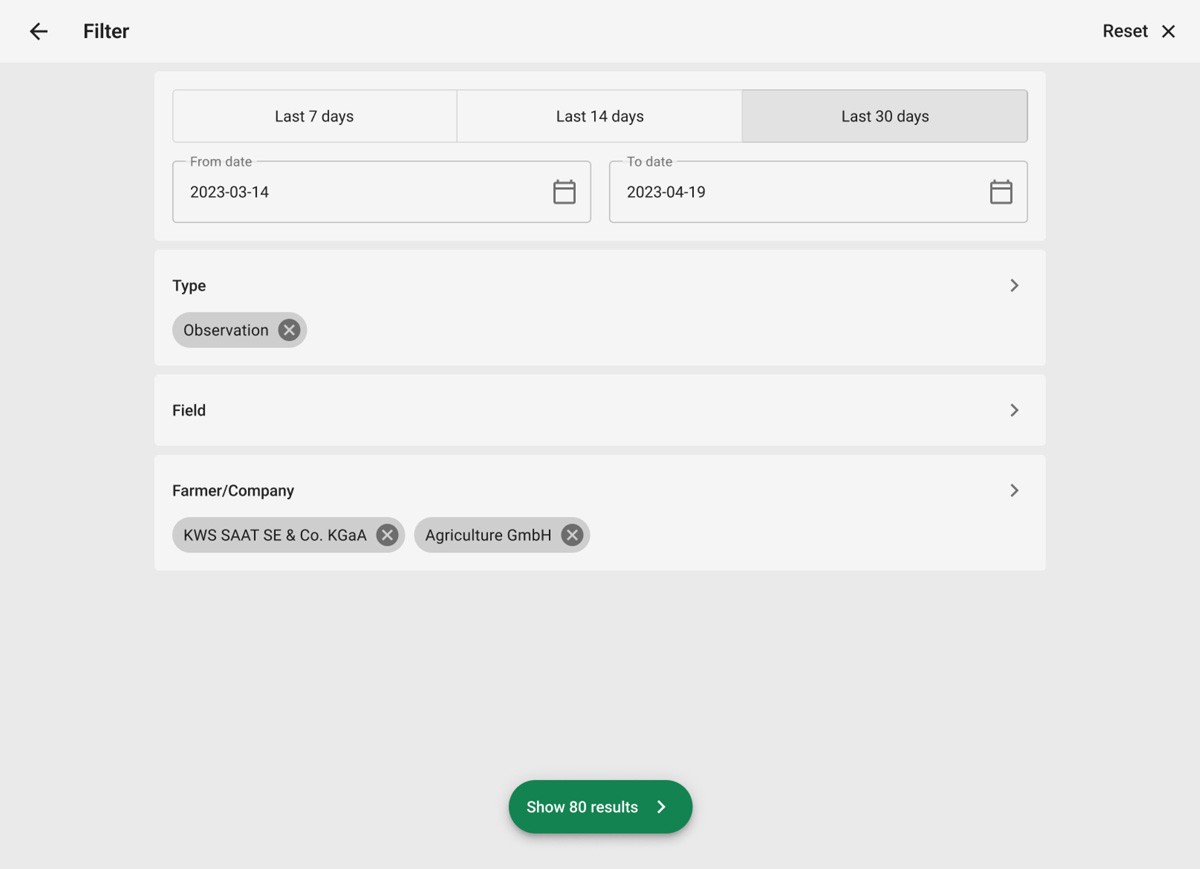This screenshot has width=1200, height=869.
Task: Remove the Agriculture GmbH chip
Action: click(571, 535)
